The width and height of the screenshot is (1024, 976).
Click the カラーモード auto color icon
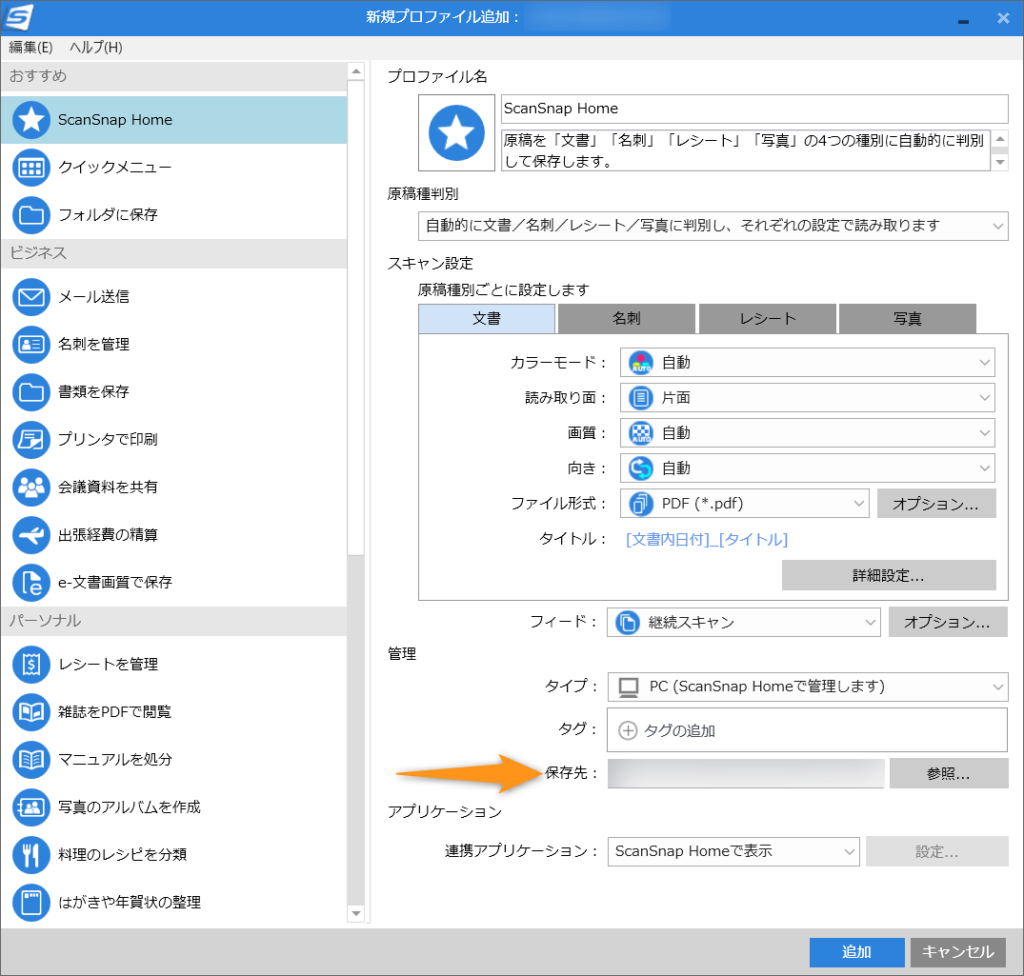[641, 363]
